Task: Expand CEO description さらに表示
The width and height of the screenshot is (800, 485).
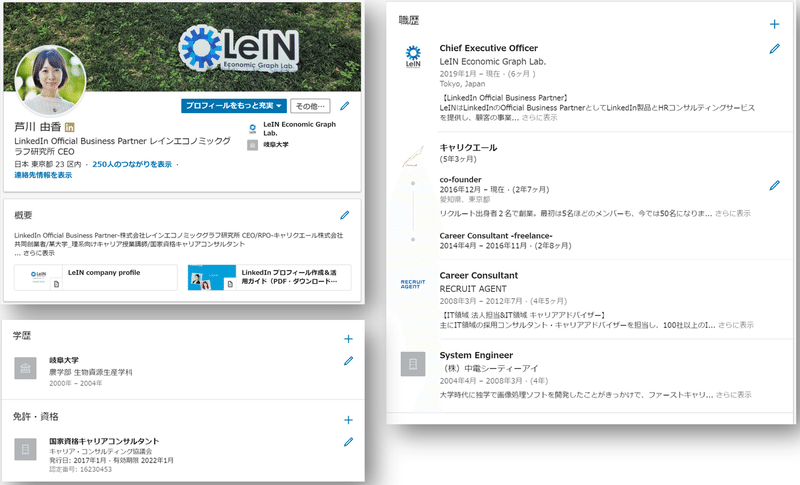Action: [x=539, y=118]
